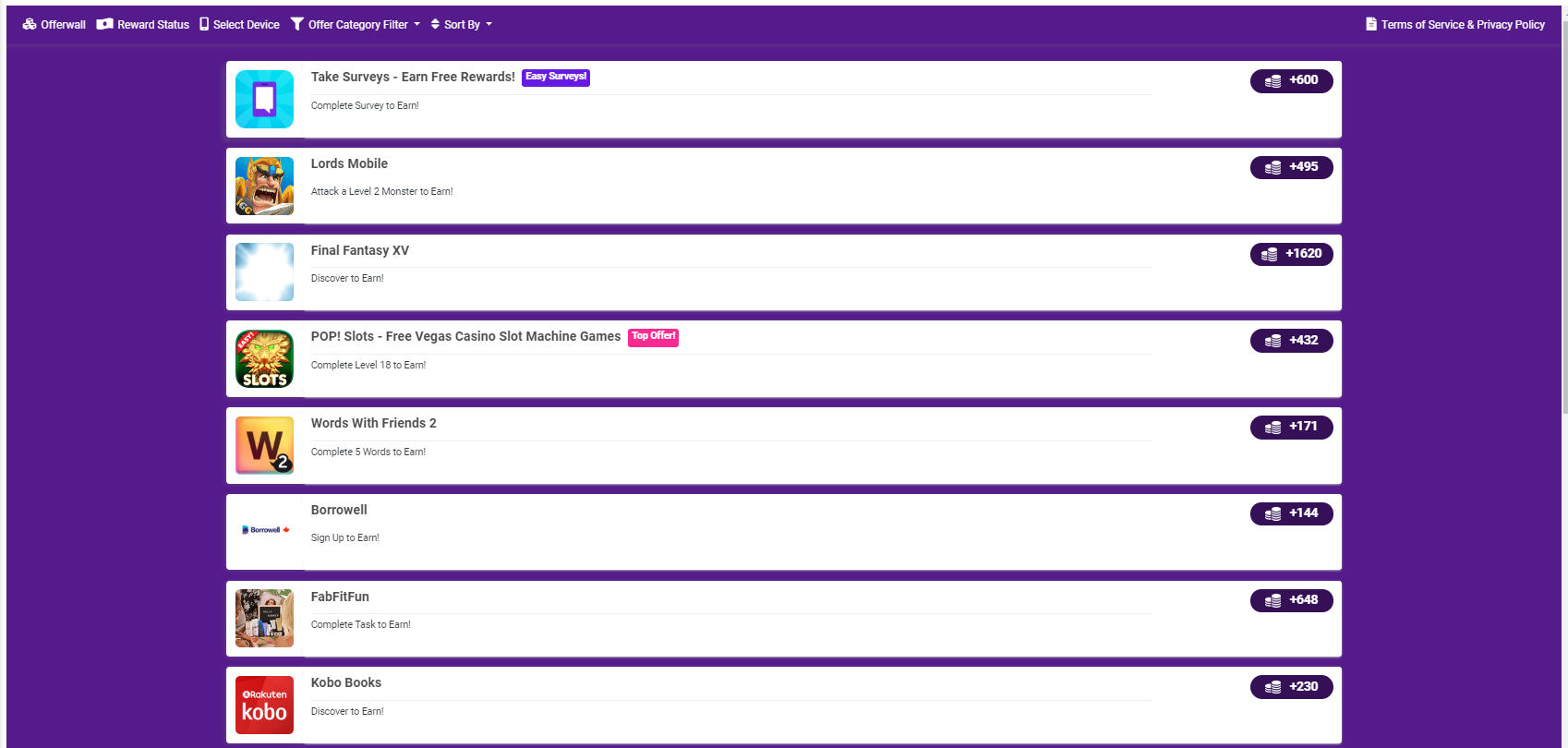The image size is (1568, 748).
Task: Open Words With Friends 2 title
Action: click(x=374, y=423)
